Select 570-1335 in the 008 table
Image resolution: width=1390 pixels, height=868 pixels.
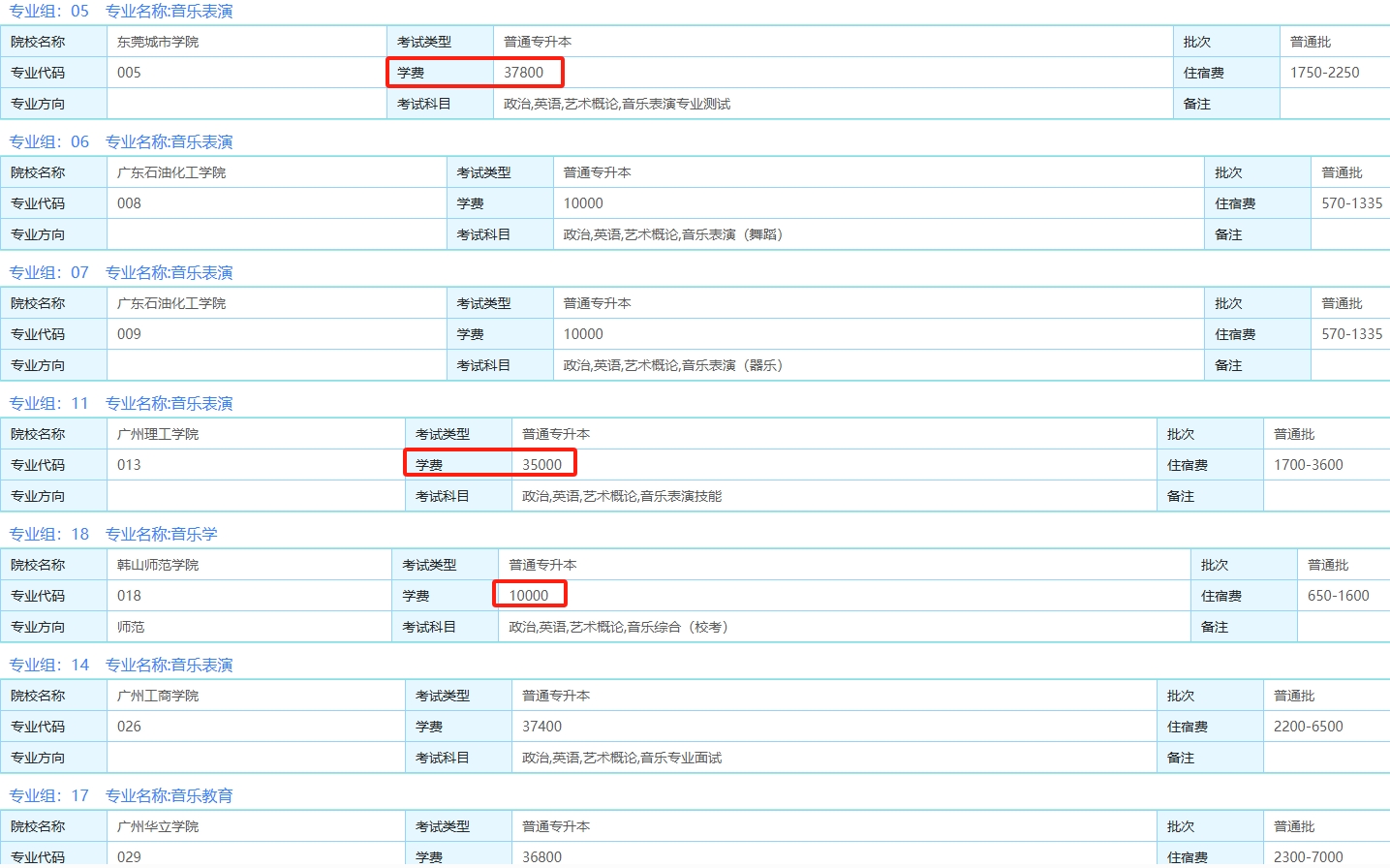1352,203
